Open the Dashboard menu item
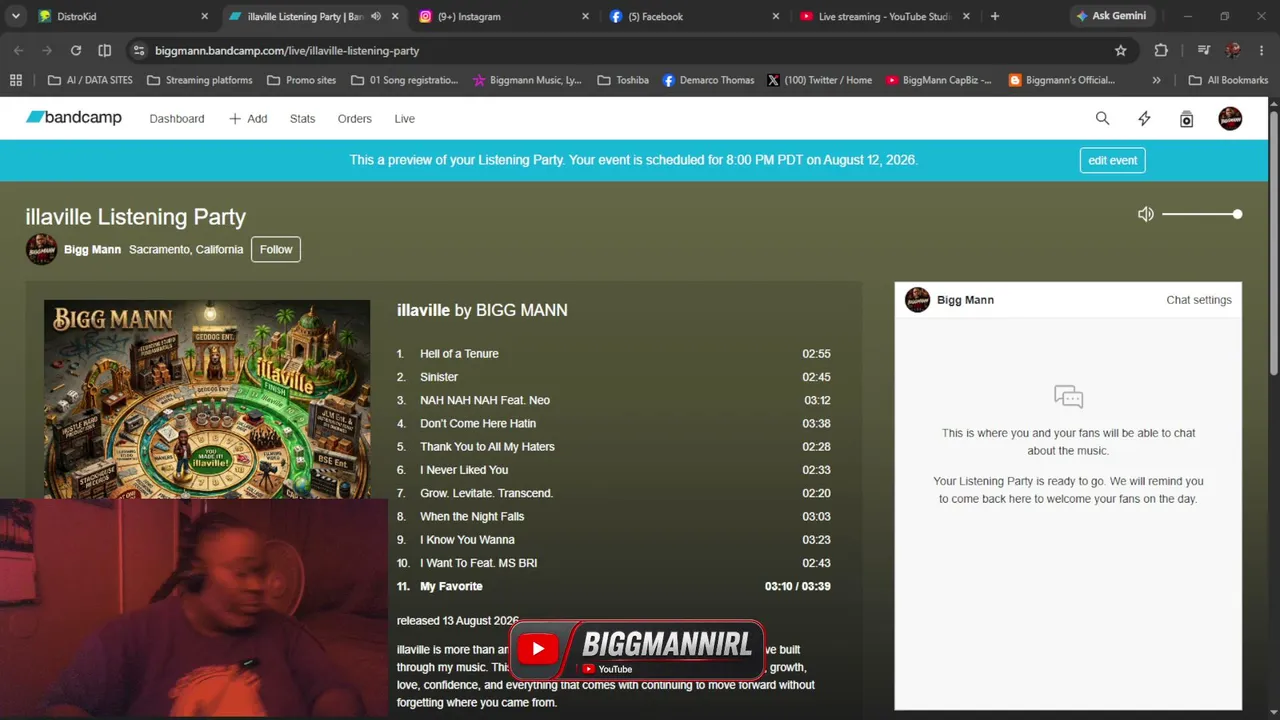Viewport: 1280px width, 720px height. click(177, 119)
